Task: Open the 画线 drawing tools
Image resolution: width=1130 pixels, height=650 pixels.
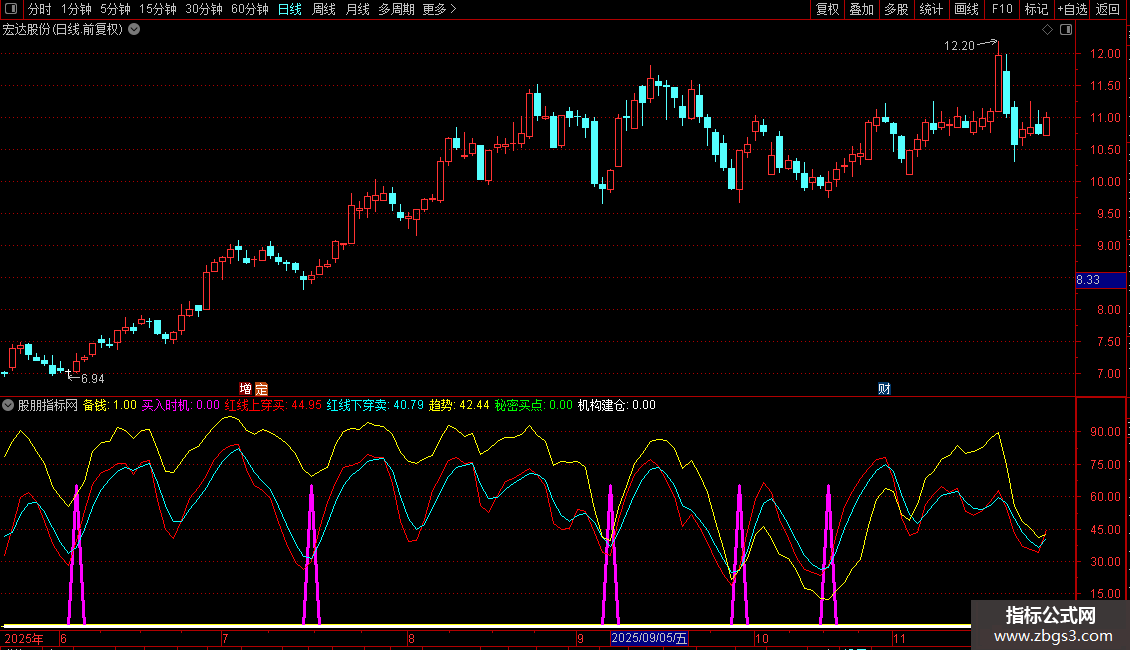Action: pyautogui.click(x=966, y=10)
